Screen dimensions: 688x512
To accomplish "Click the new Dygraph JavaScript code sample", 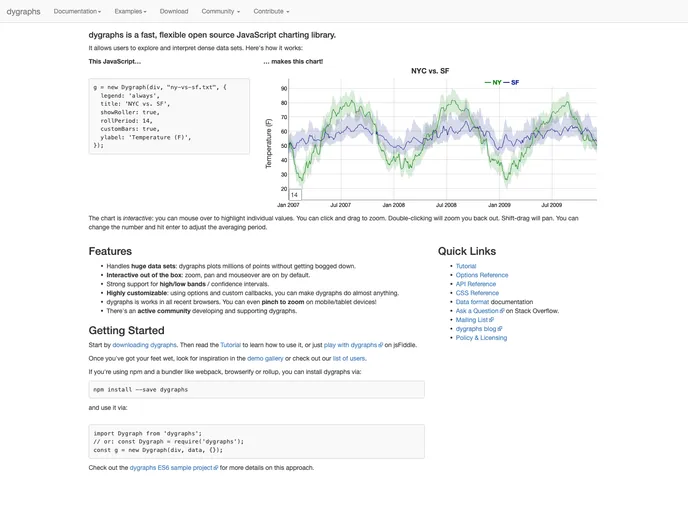I will (169, 116).
